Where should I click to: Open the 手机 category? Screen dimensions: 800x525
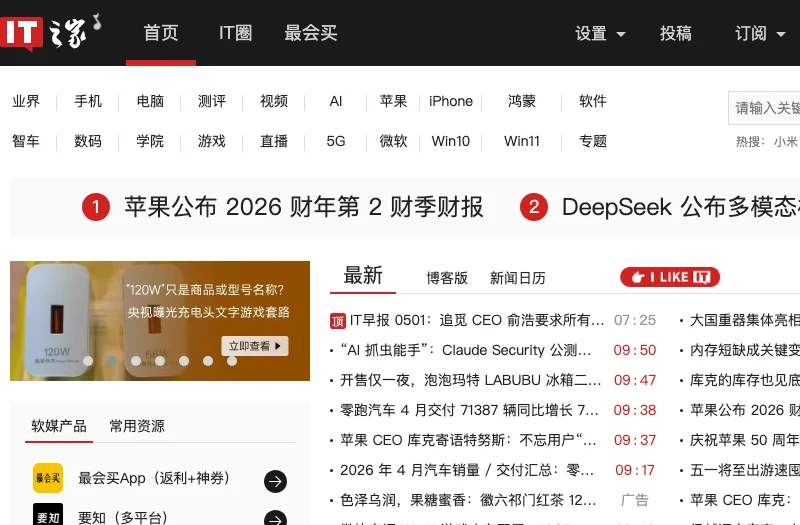pyautogui.click(x=88, y=101)
